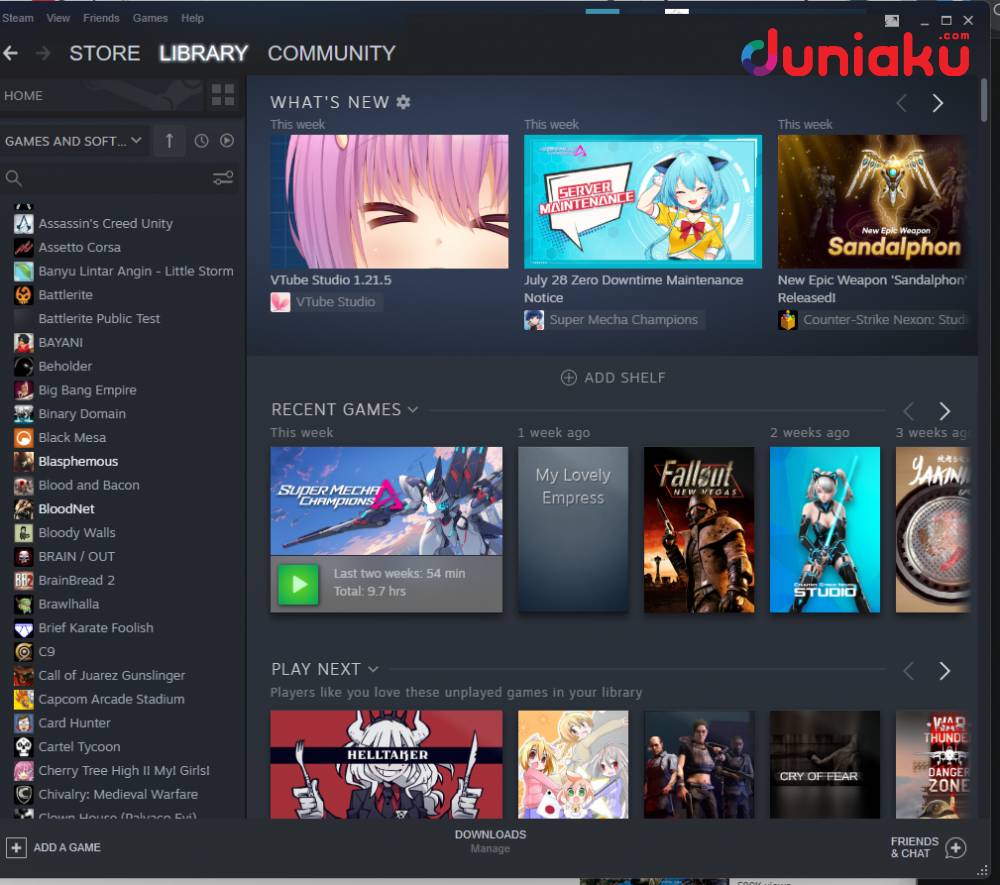Go forward with the right arrow
Screen dimensions: 1000x885
[x=43, y=53]
